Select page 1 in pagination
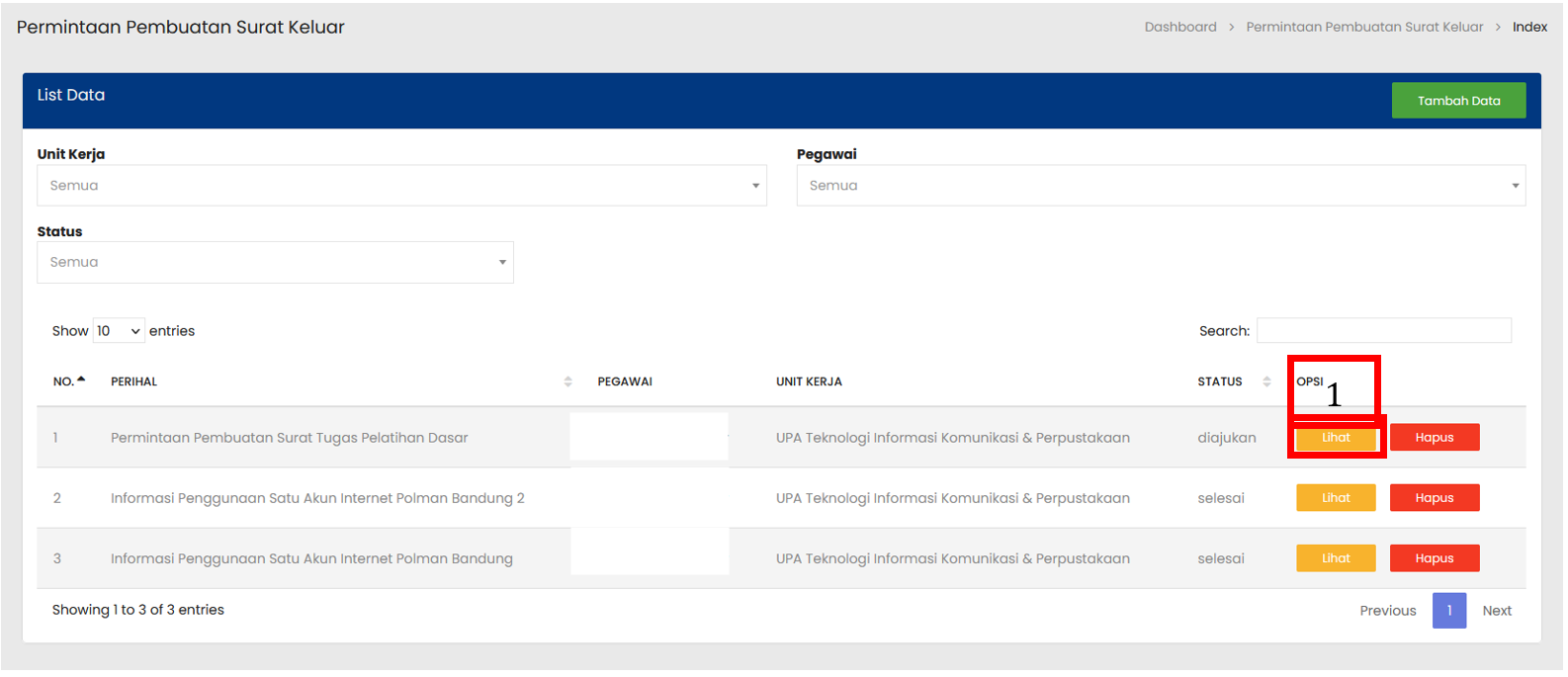This screenshot has height=677, width=1568. click(1448, 611)
